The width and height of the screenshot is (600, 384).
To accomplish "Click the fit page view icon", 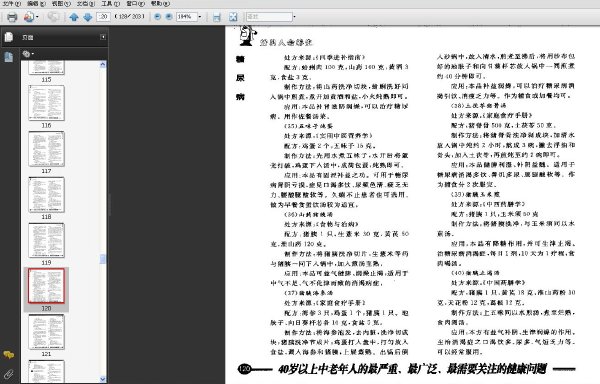I will tap(233, 17).
